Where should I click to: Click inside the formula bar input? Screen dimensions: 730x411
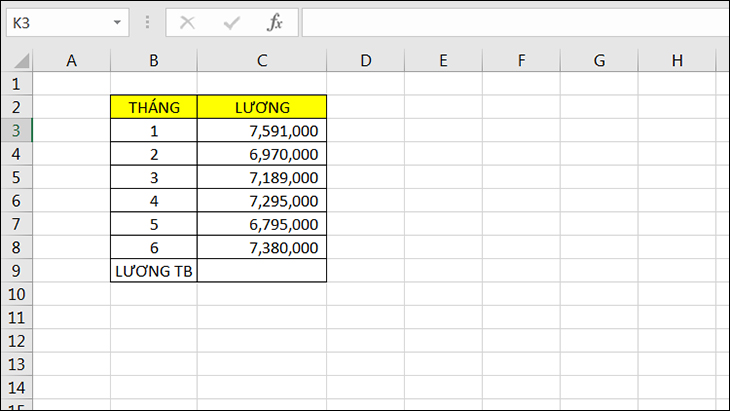pyautogui.click(x=515, y=22)
